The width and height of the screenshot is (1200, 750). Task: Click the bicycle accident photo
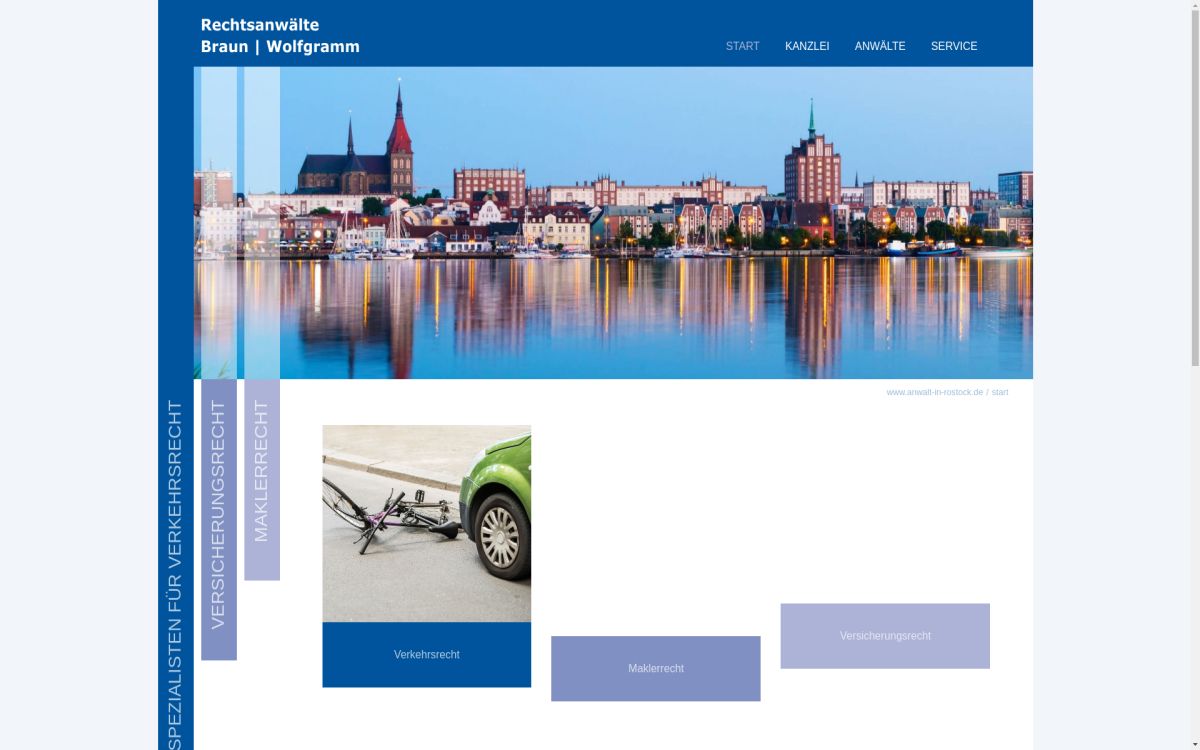pyautogui.click(x=427, y=522)
